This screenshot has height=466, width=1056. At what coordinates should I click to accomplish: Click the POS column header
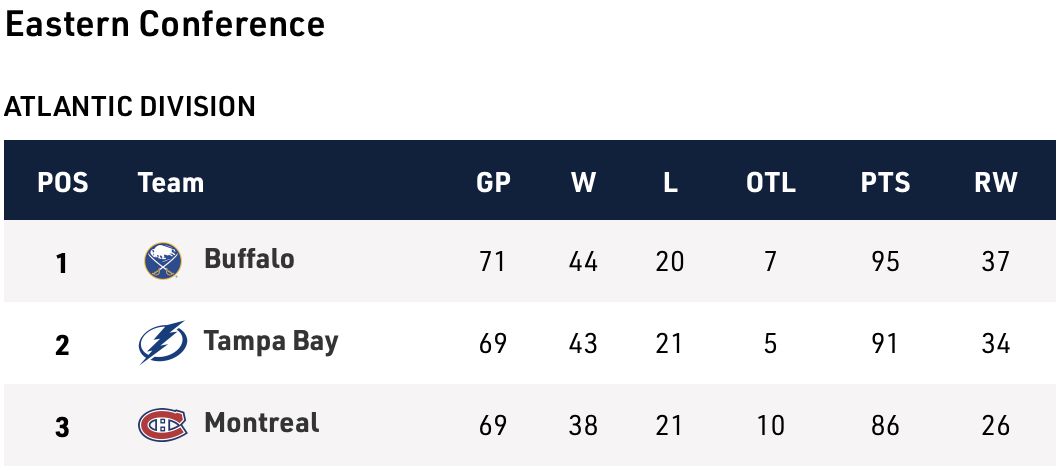62,182
